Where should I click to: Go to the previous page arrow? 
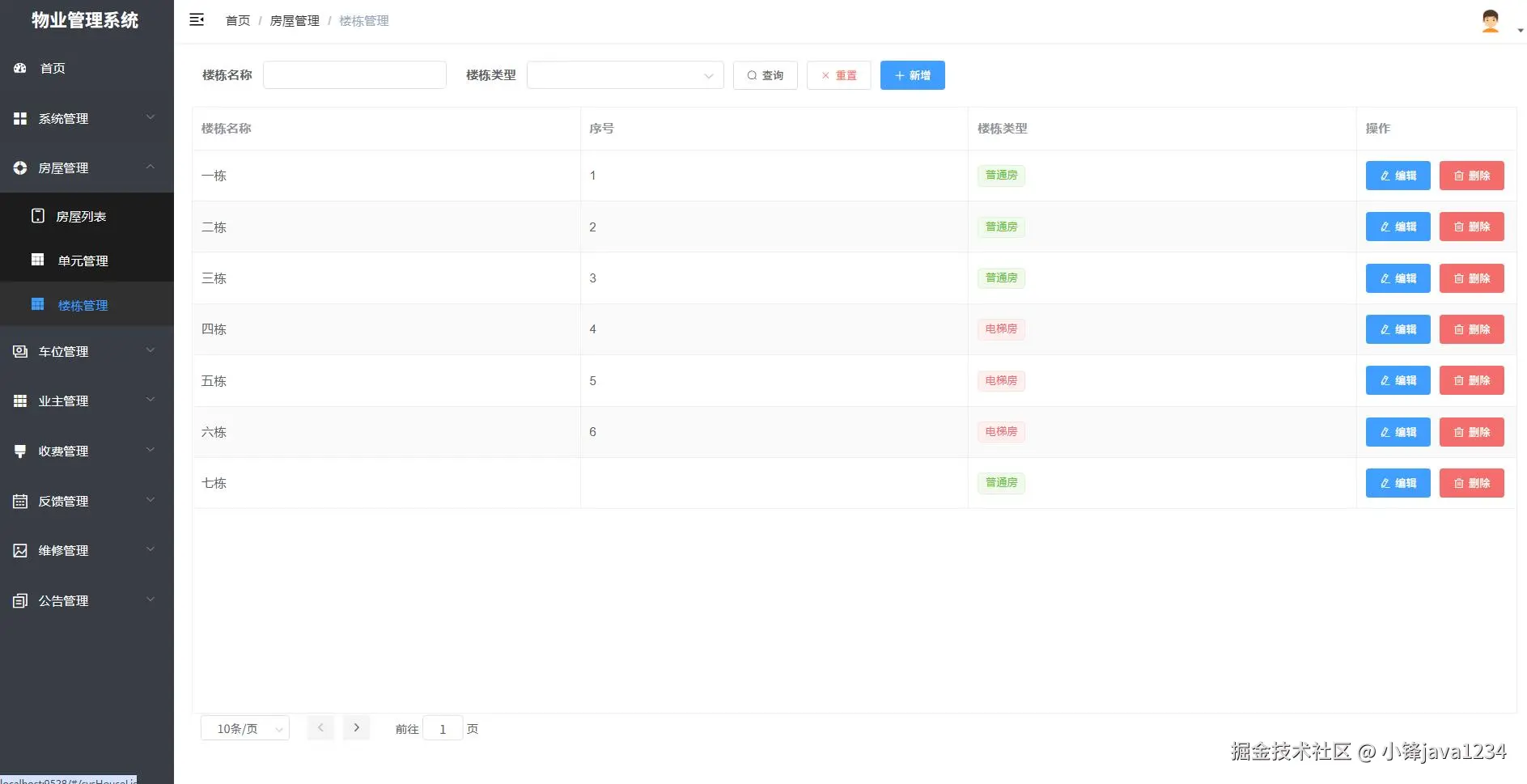(x=320, y=727)
